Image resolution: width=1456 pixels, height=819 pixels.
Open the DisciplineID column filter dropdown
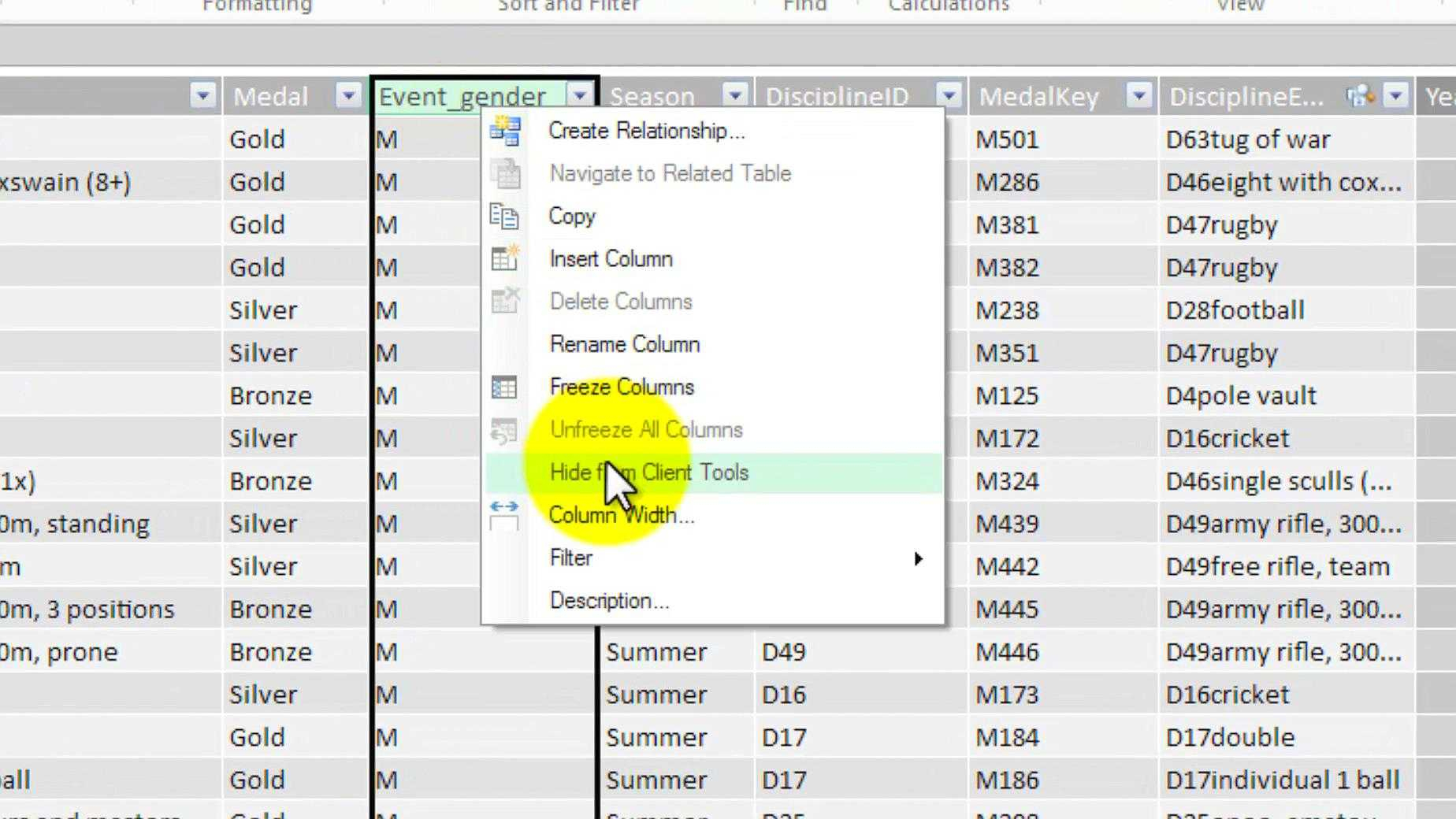949,96
